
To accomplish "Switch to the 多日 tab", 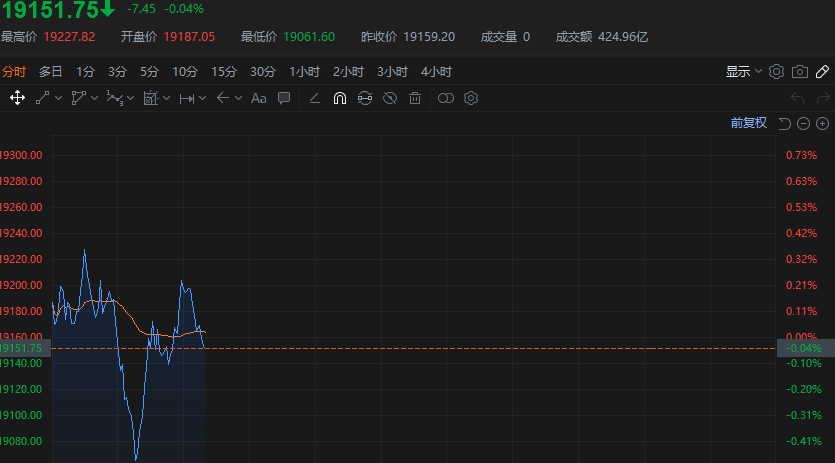I will [x=50, y=72].
